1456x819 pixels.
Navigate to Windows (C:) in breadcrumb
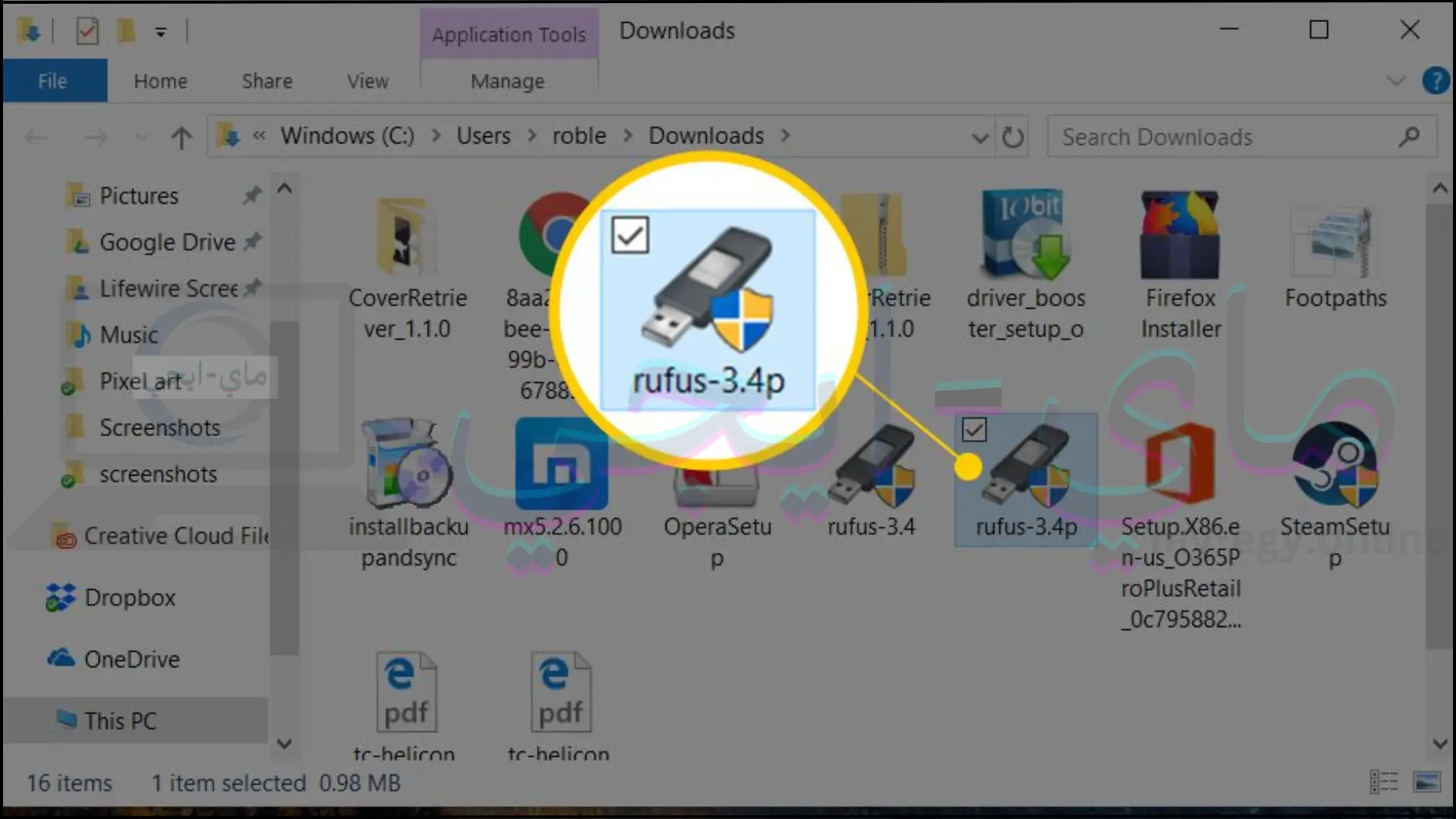point(347,136)
